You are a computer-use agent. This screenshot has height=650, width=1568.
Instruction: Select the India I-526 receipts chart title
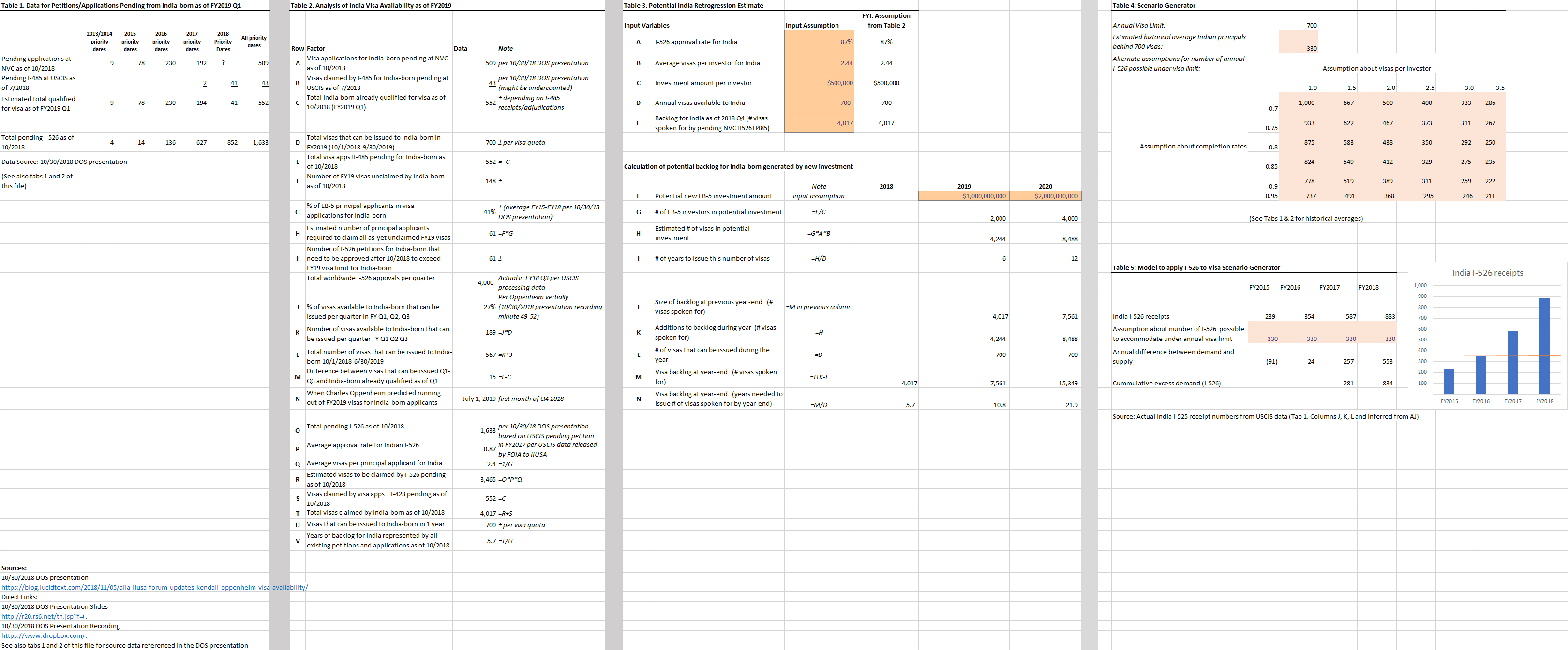click(x=1487, y=273)
